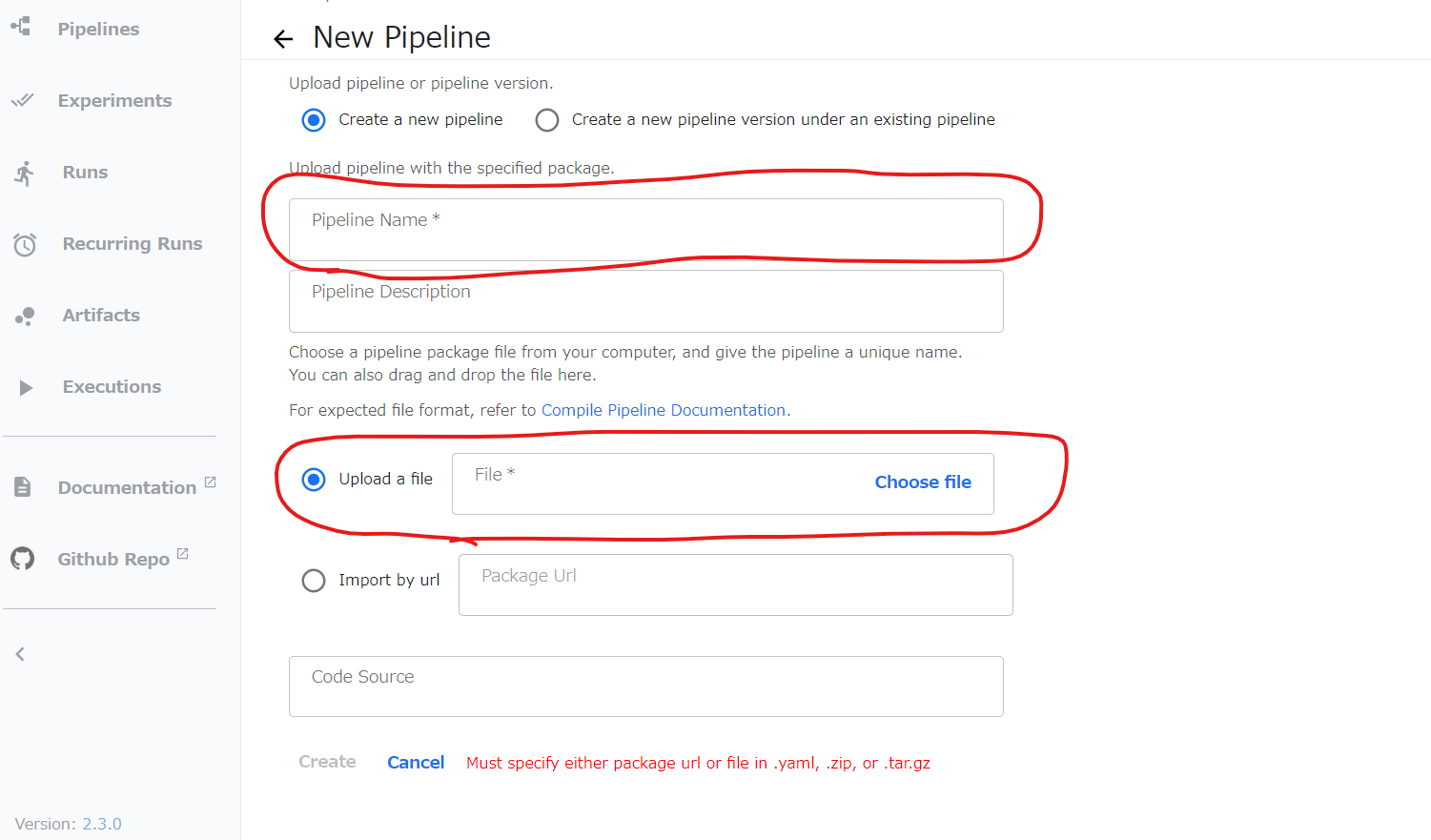Screen dimensions: 1431x840
Task: Collapse the left navigation sidebar
Action: [x=19, y=653]
